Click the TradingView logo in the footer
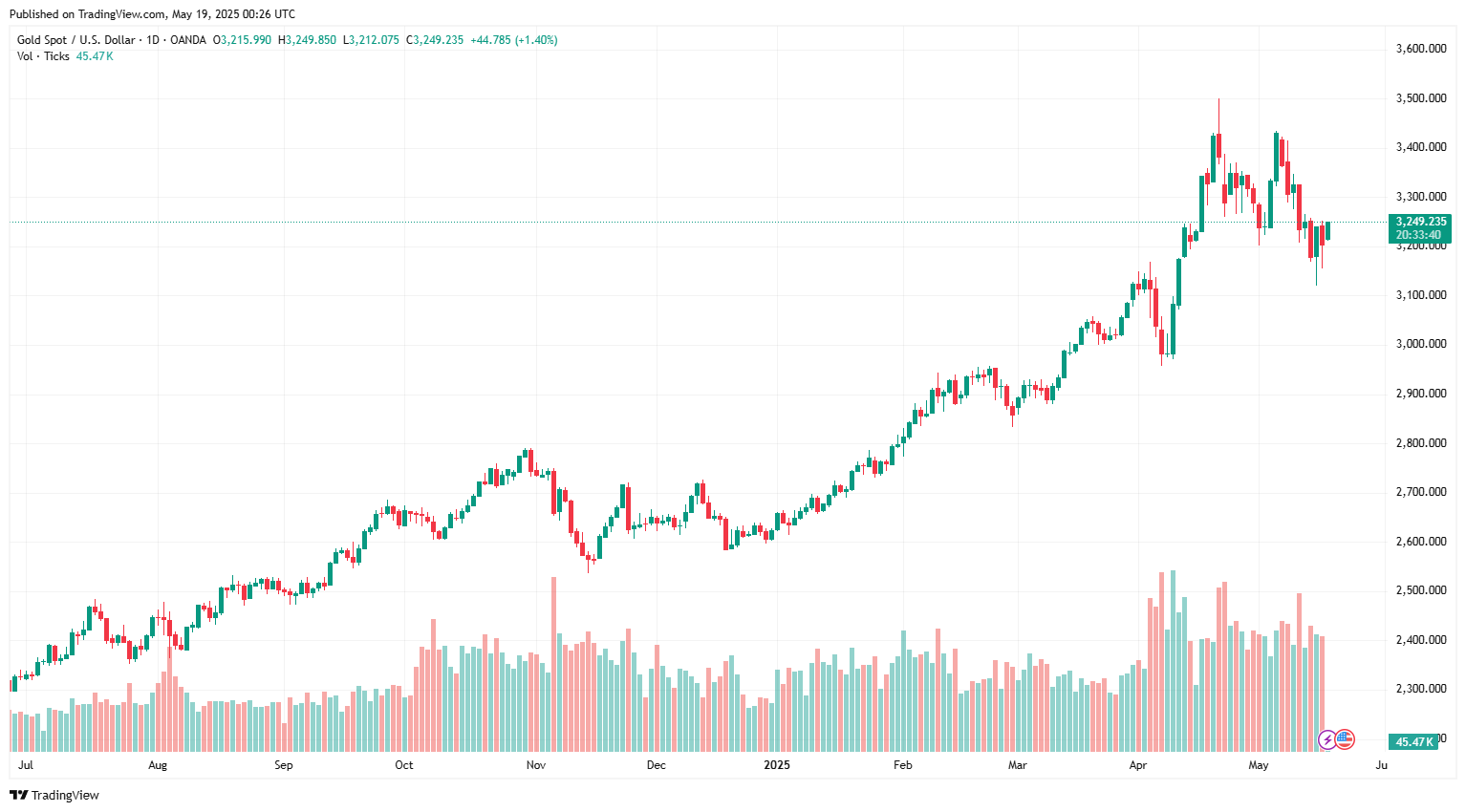Screen dimensions: 1466x812 tap(54, 795)
